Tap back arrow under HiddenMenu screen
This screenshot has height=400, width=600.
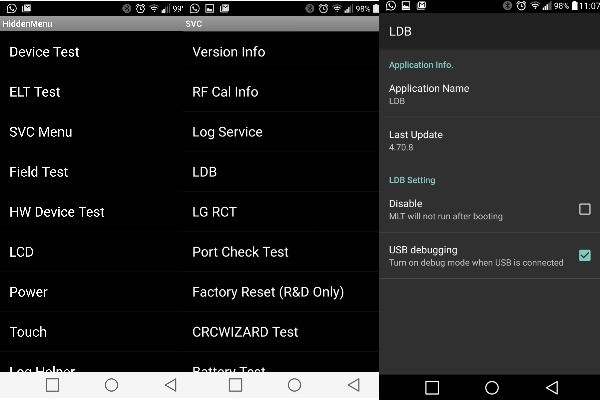[x=171, y=385]
